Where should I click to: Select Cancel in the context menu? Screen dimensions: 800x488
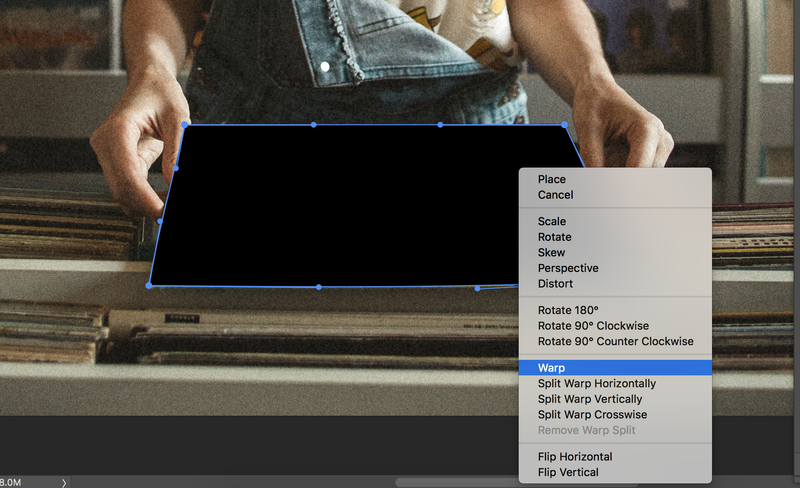[x=615, y=194]
